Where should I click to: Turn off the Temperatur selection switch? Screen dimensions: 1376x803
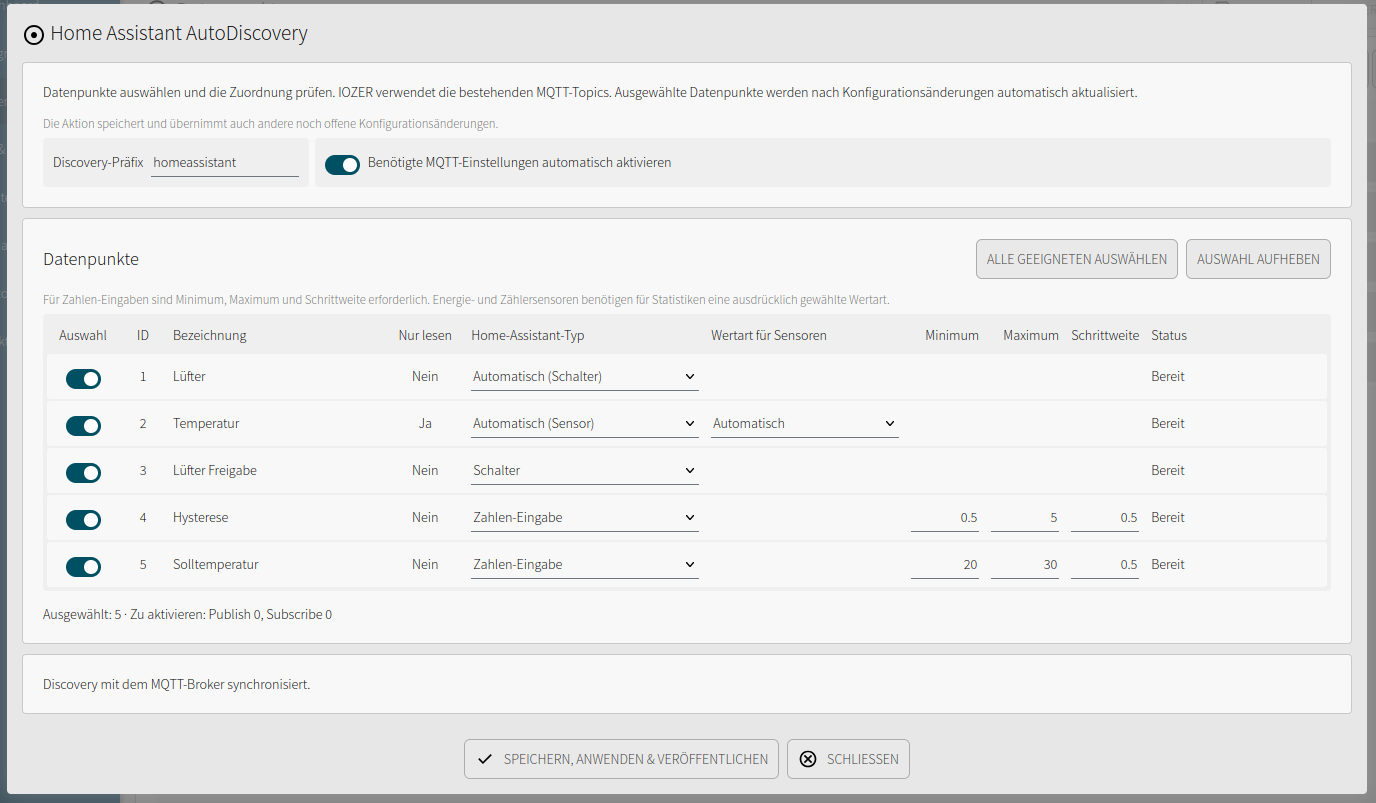point(83,425)
